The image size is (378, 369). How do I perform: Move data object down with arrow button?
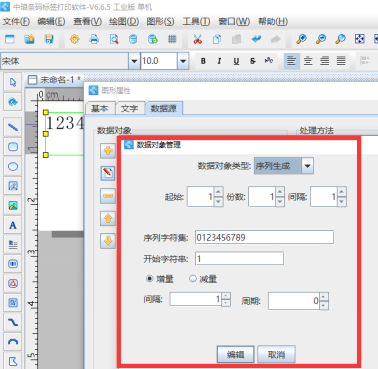pyautogui.click(x=108, y=241)
